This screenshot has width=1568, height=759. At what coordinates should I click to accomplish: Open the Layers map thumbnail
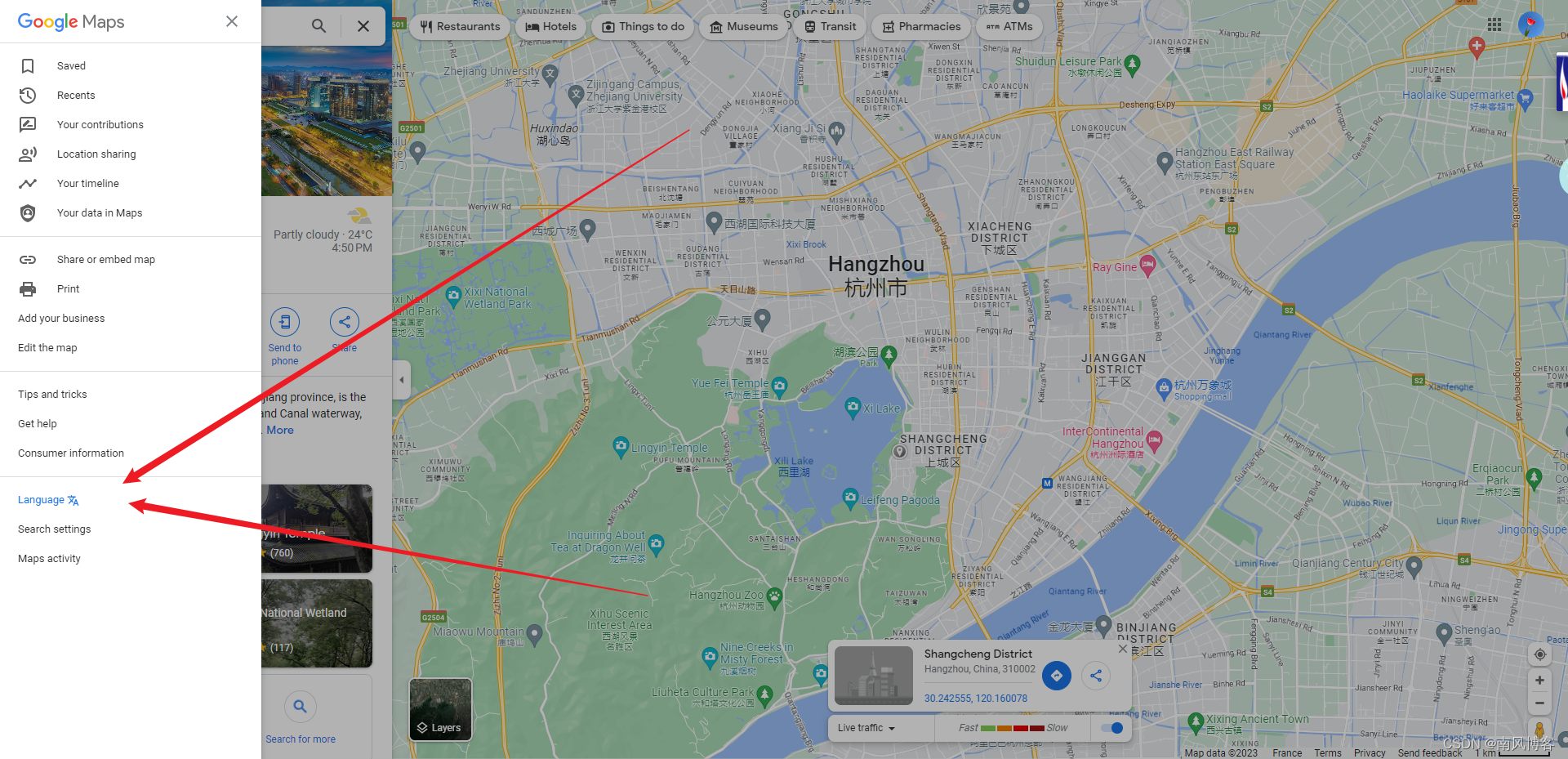click(x=441, y=709)
